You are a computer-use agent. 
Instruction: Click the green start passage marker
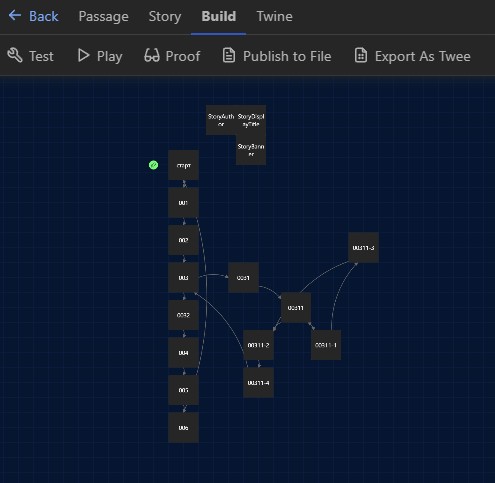pyautogui.click(x=153, y=165)
